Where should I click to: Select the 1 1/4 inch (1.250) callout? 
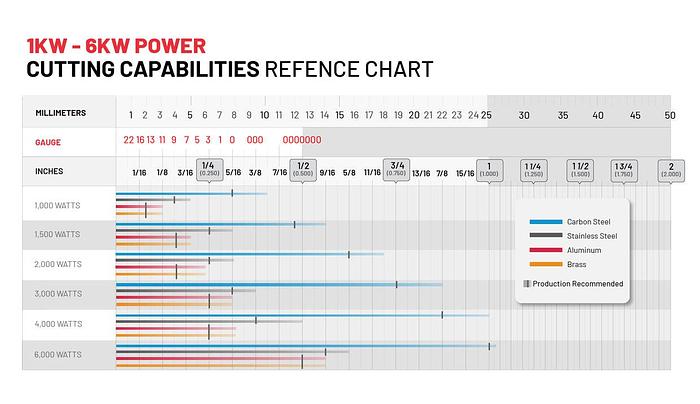[533, 169]
